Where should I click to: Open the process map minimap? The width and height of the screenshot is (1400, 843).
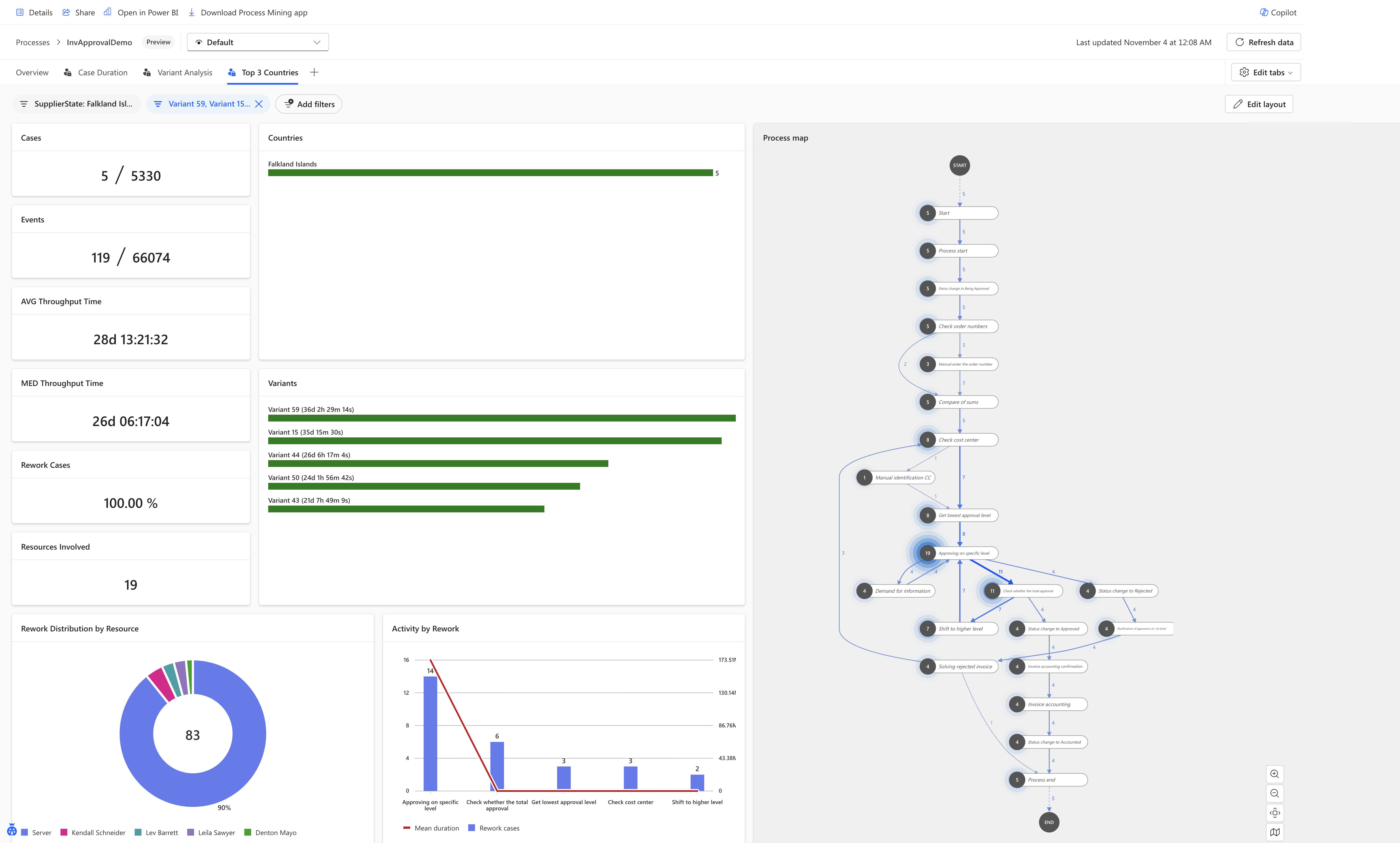1275,832
